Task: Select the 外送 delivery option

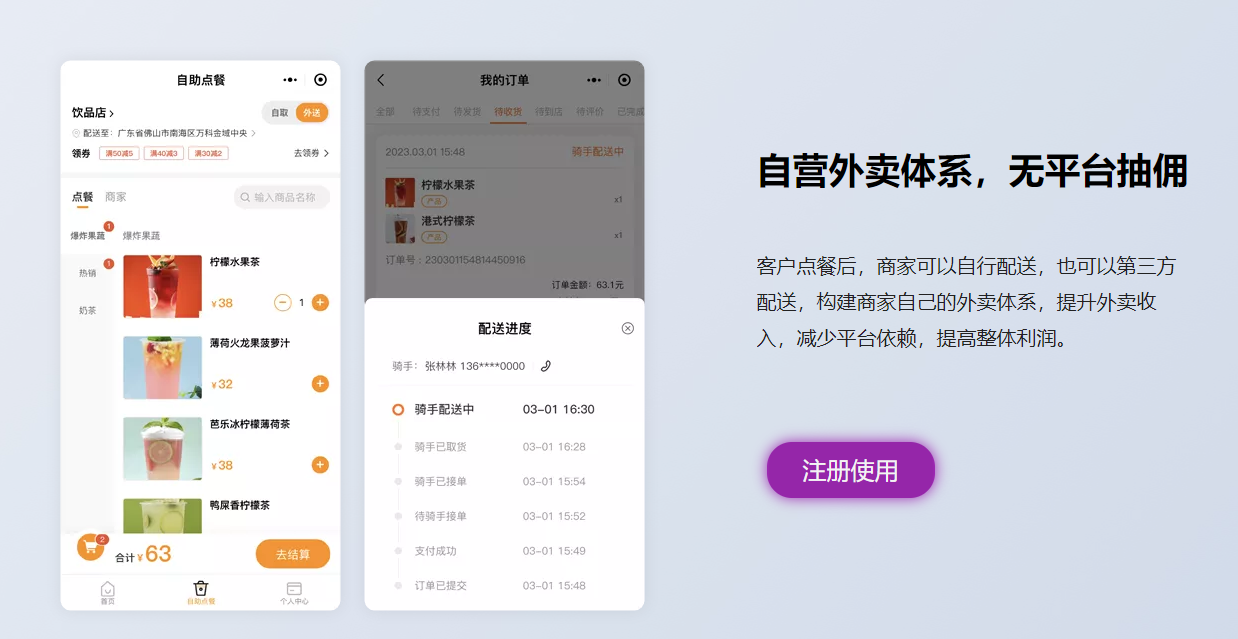Action: tap(312, 113)
